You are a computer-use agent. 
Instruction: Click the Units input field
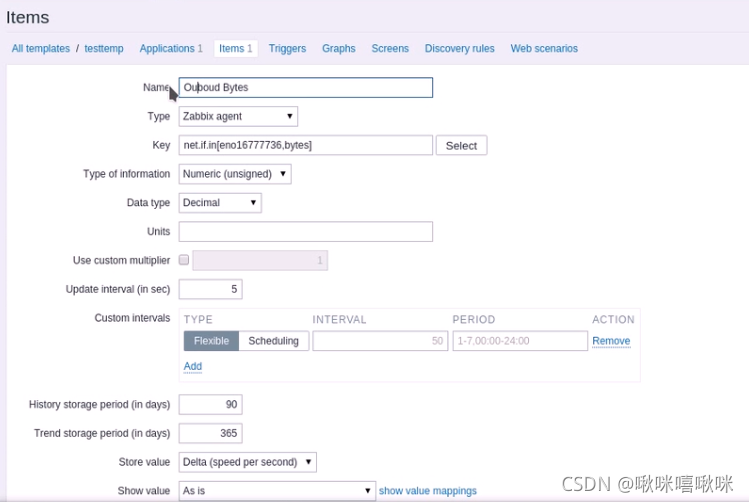click(x=306, y=232)
